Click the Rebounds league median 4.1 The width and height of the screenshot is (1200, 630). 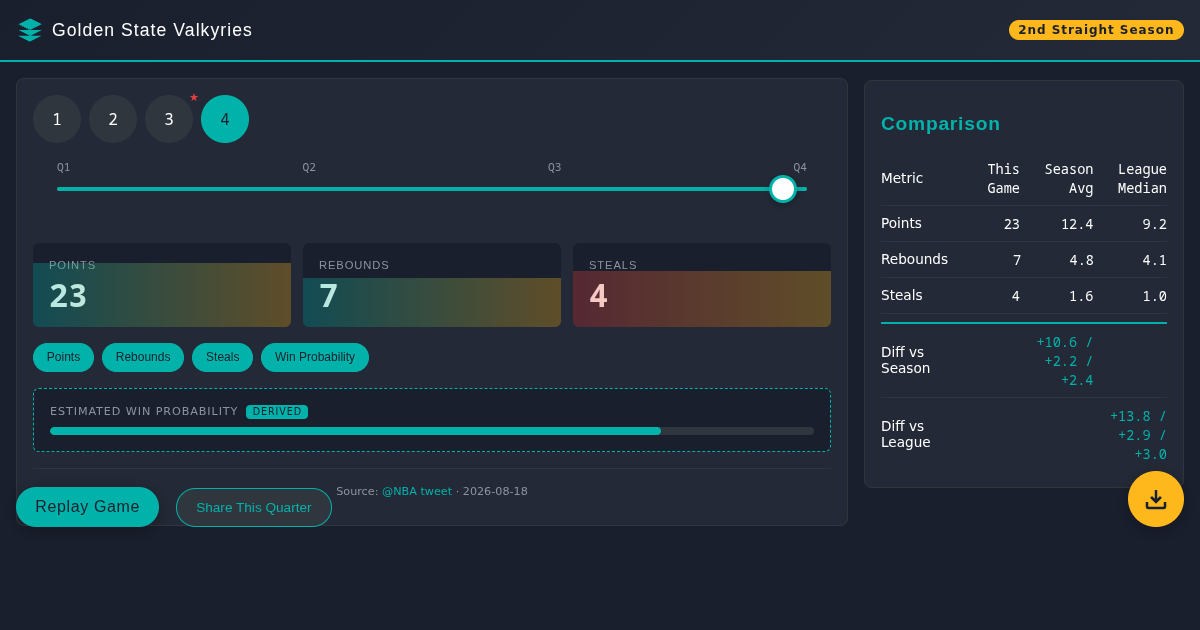coord(1154,260)
